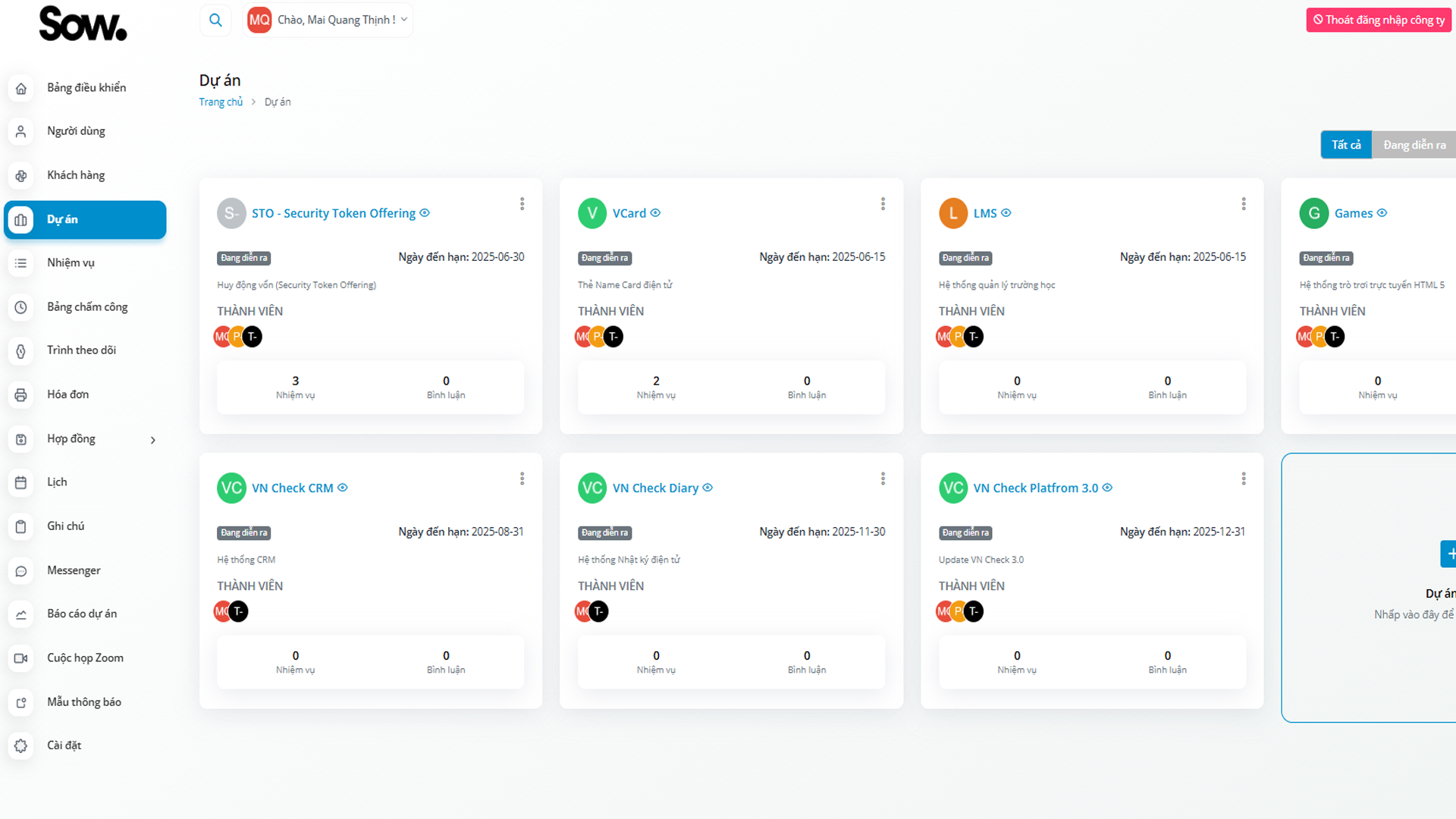
Task: Click eye icon next to VN Check CRM
Action: pos(343,488)
